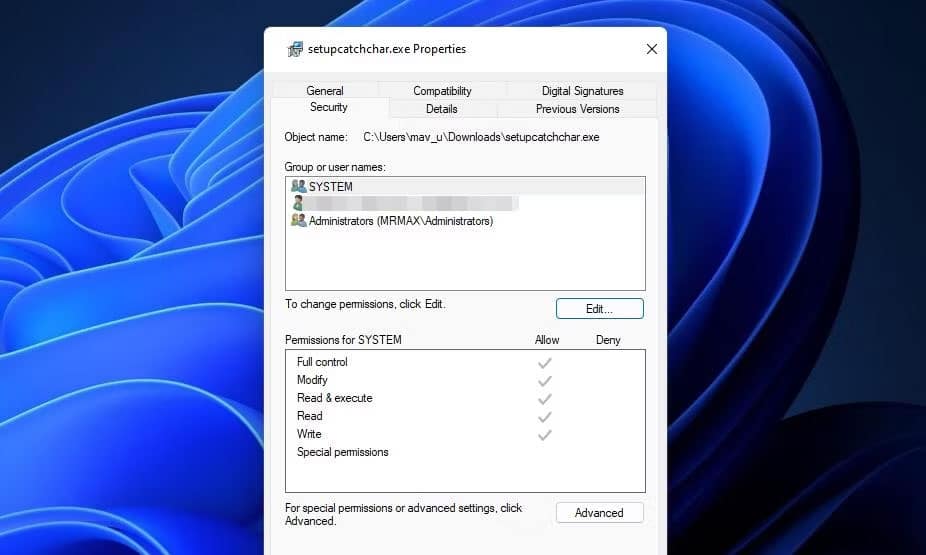
Task: Select the blurred user account icon
Action: click(x=298, y=203)
